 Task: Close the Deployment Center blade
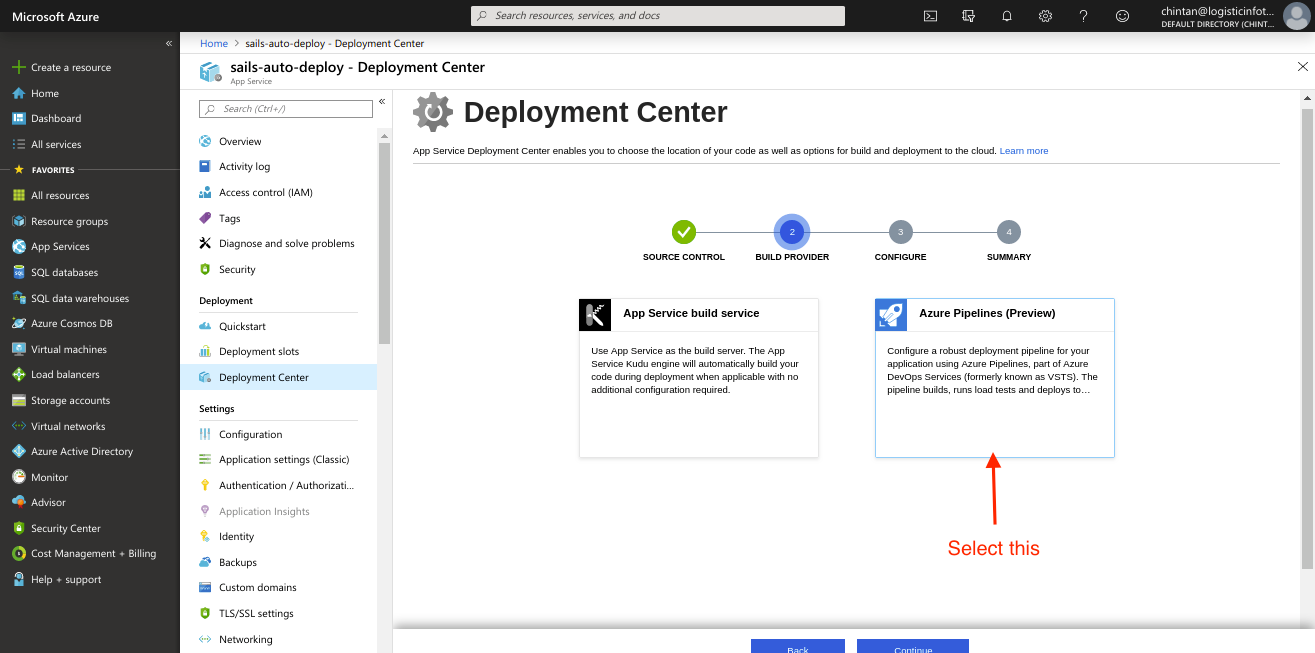[1302, 67]
